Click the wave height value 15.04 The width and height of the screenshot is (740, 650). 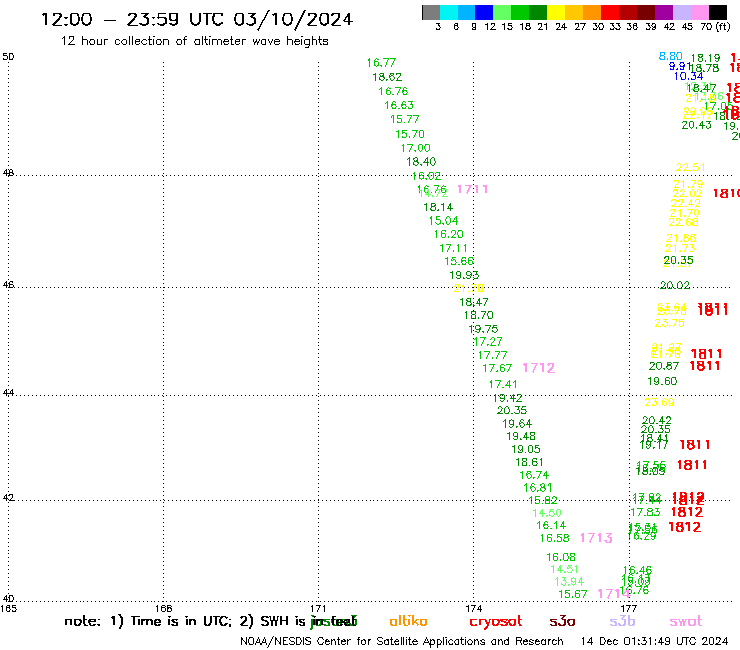point(444,221)
